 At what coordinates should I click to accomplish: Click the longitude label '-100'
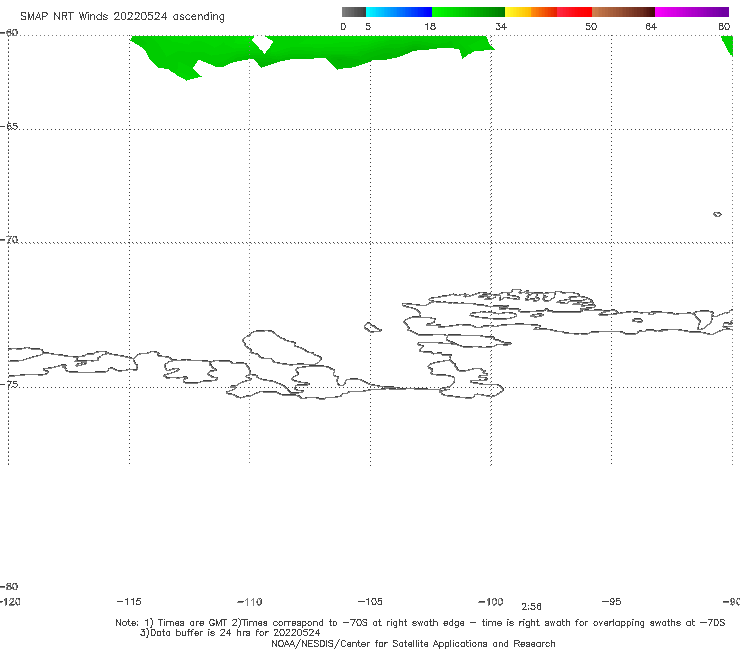pyautogui.click(x=491, y=601)
